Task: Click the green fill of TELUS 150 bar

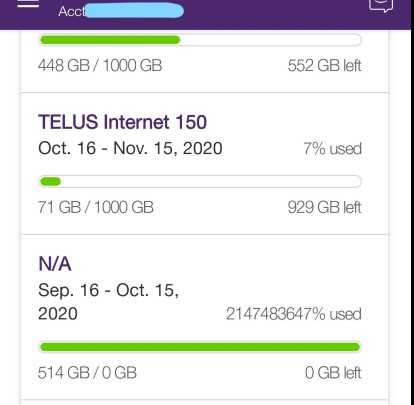Action: pyautogui.click(x=50, y=182)
